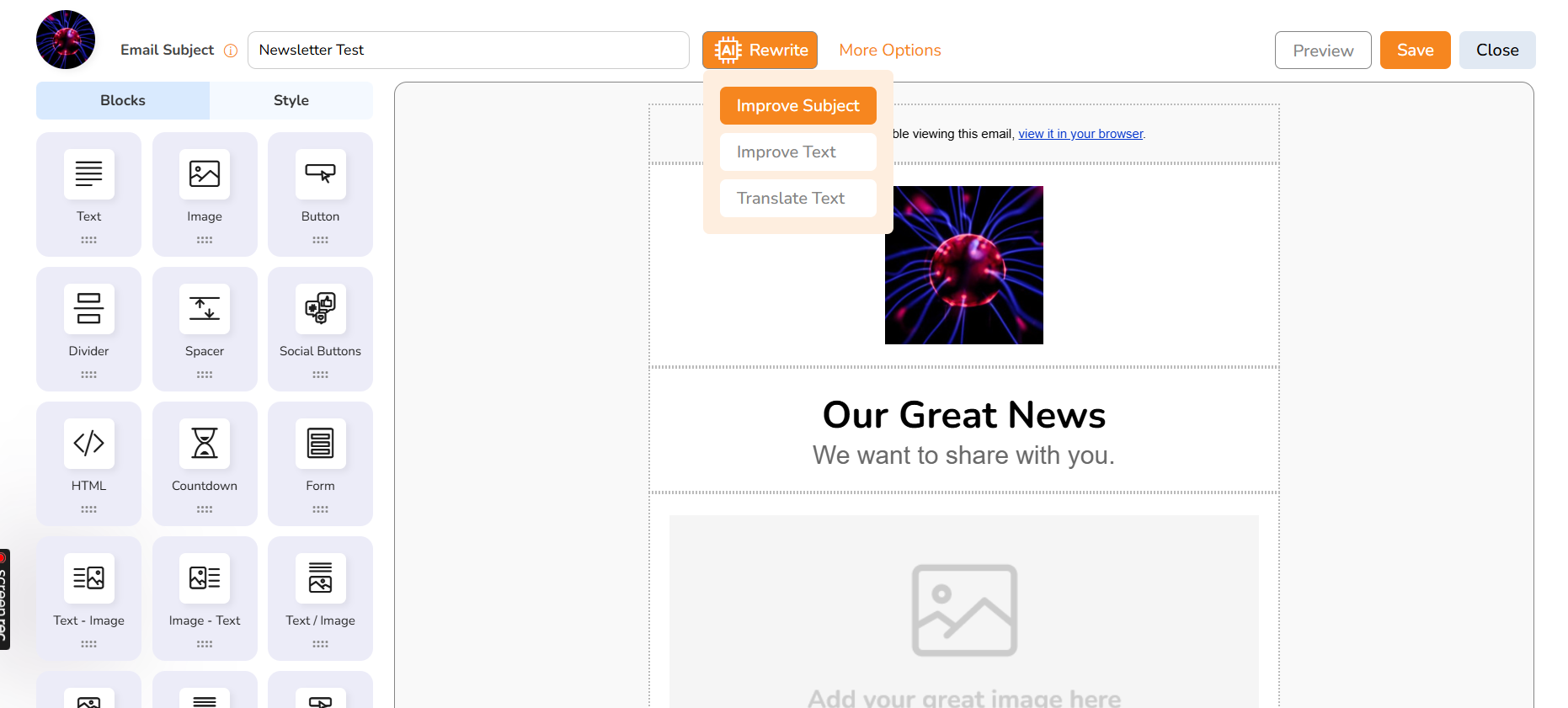Click the Email Subject input field
The height and width of the screenshot is (708, 1568).
coord(468,50)
